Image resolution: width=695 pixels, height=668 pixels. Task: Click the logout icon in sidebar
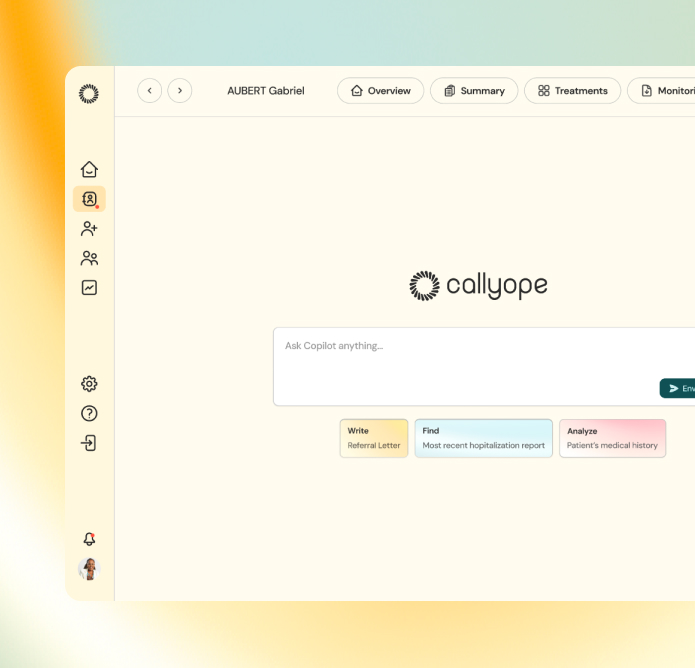pos(89,443)
